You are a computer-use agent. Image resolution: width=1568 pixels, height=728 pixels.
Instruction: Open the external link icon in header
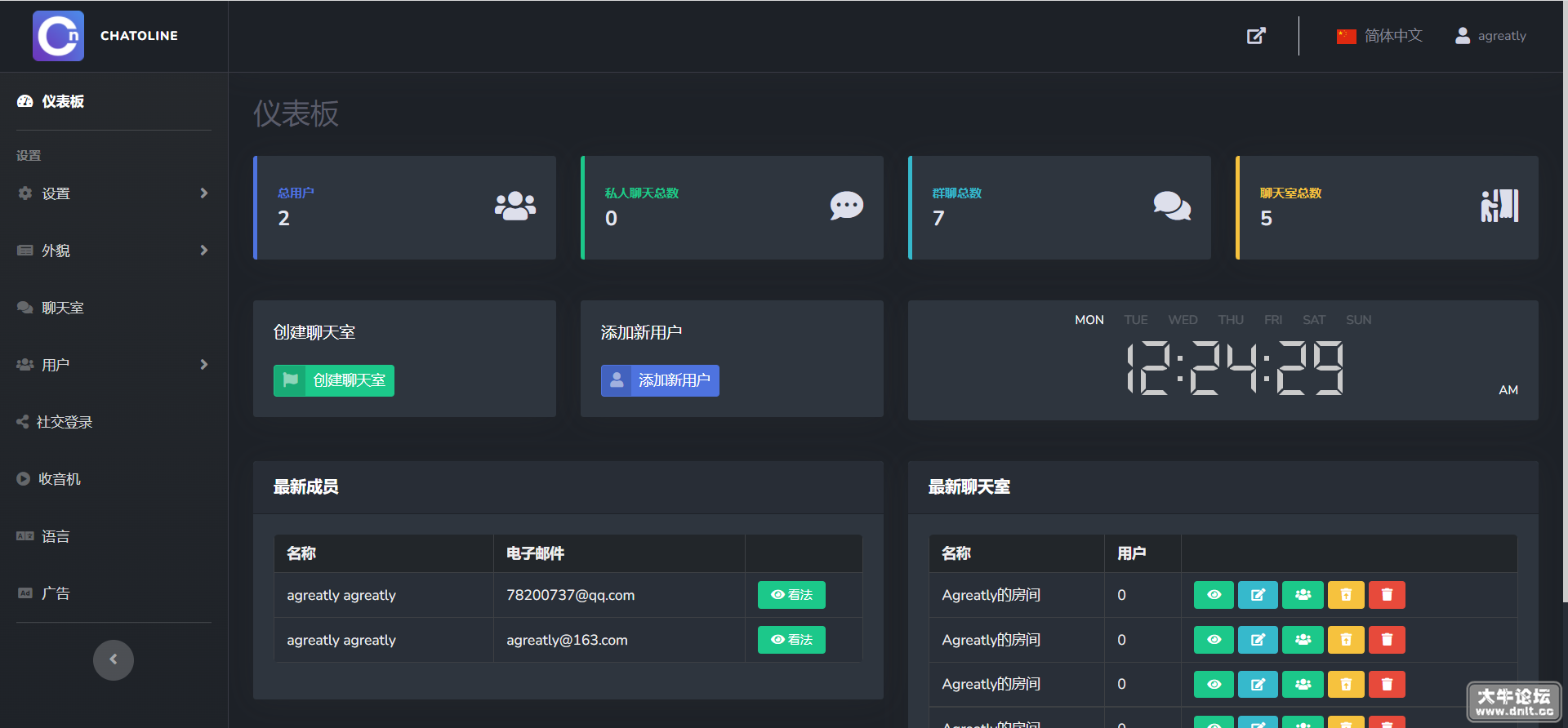tap(1256, 36)
